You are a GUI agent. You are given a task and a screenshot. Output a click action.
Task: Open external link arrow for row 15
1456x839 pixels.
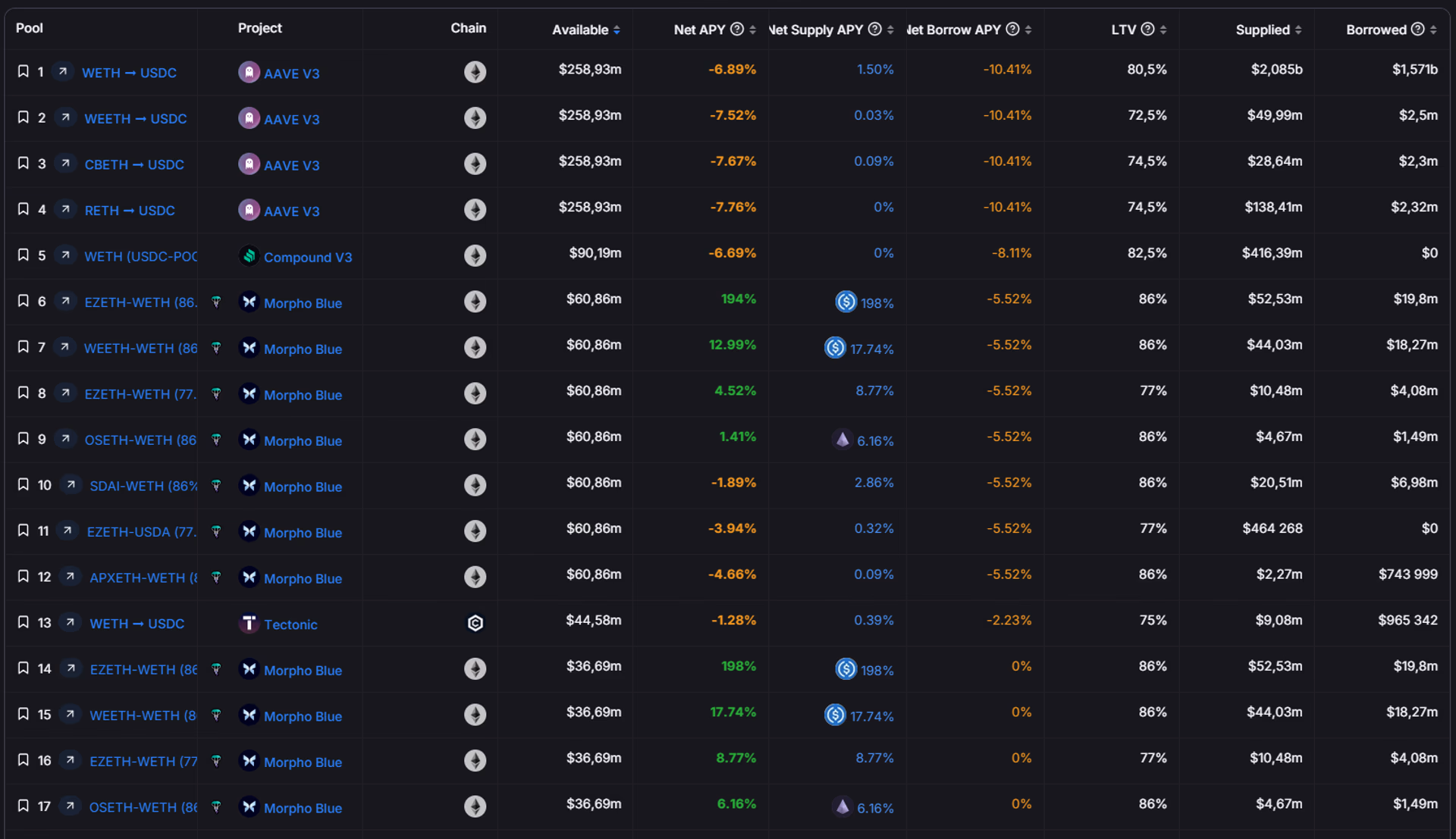(71, 715)
